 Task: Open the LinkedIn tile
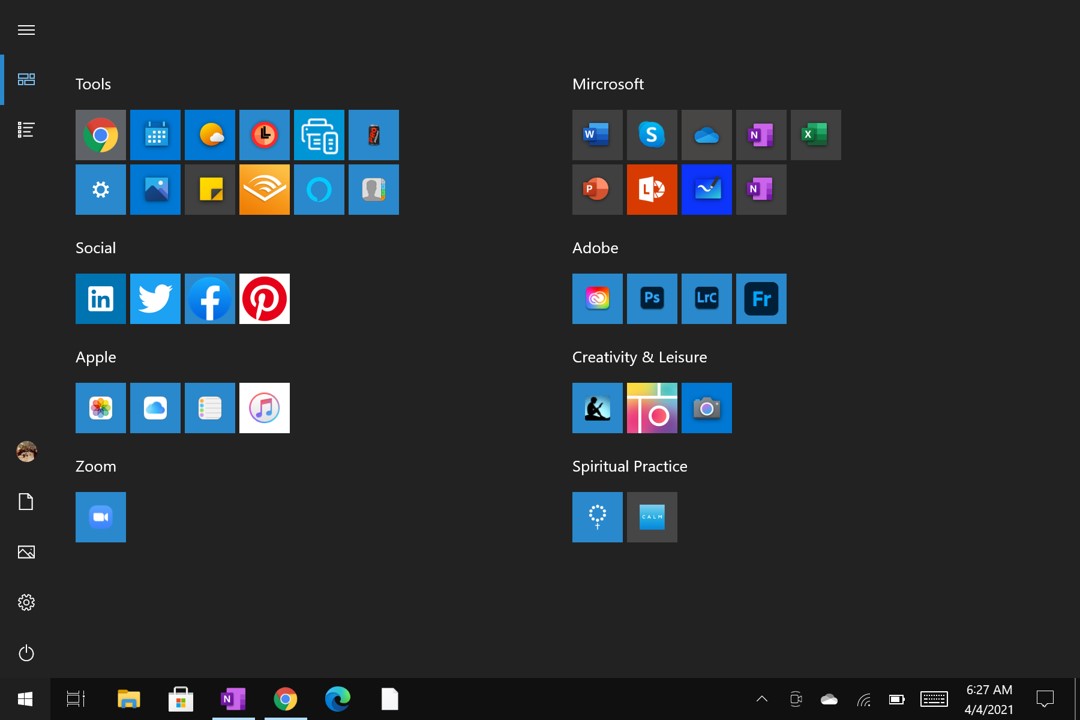tap(101, 299)
